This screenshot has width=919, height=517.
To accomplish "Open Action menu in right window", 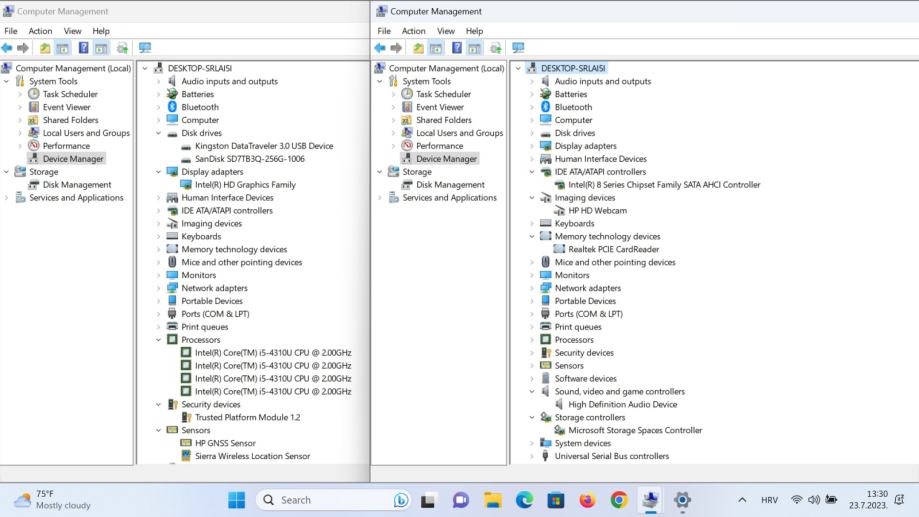I will click(x=413, y=31).
